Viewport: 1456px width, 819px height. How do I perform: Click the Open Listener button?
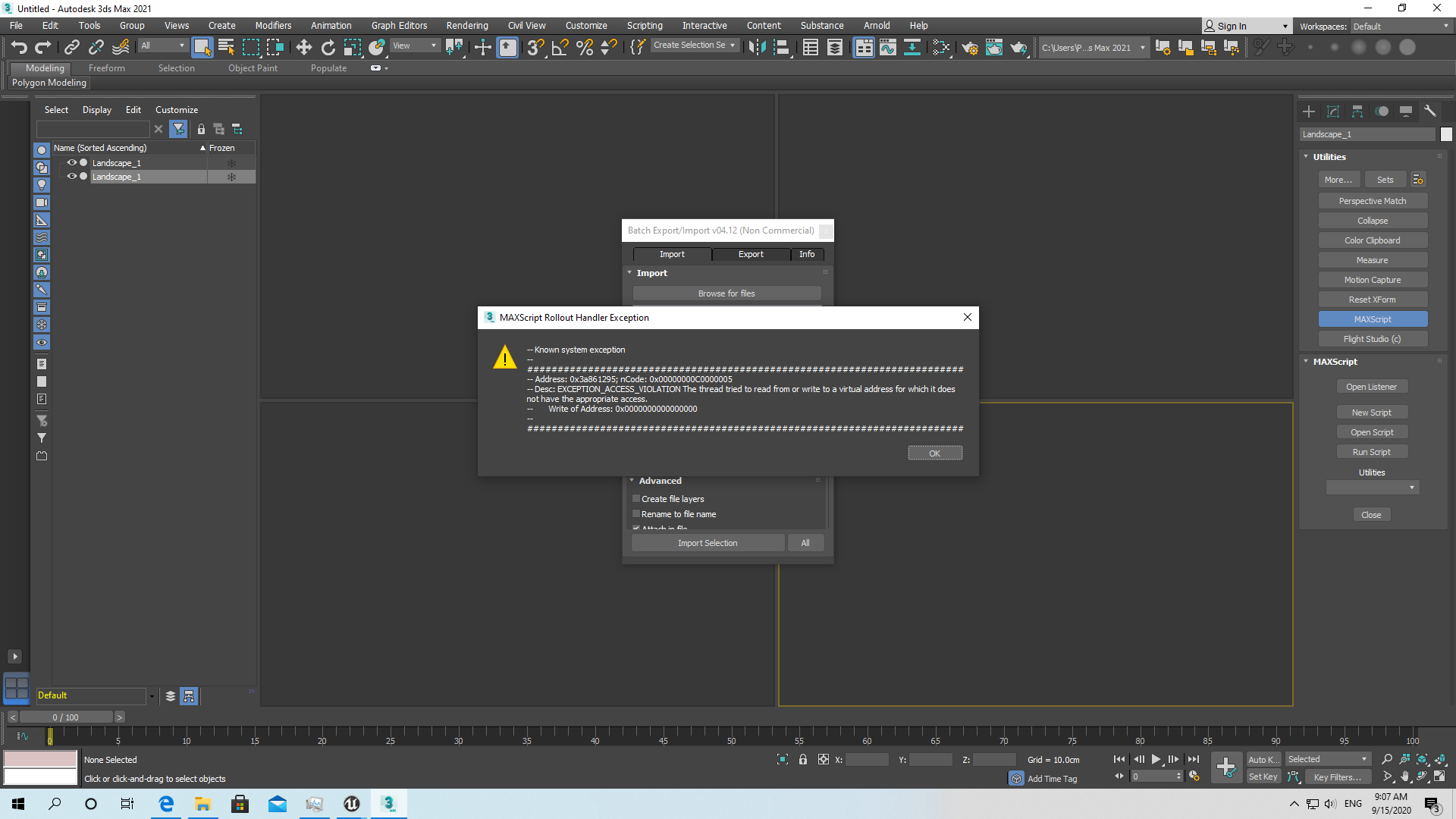pyautogui.click(x=1371, y=387)
